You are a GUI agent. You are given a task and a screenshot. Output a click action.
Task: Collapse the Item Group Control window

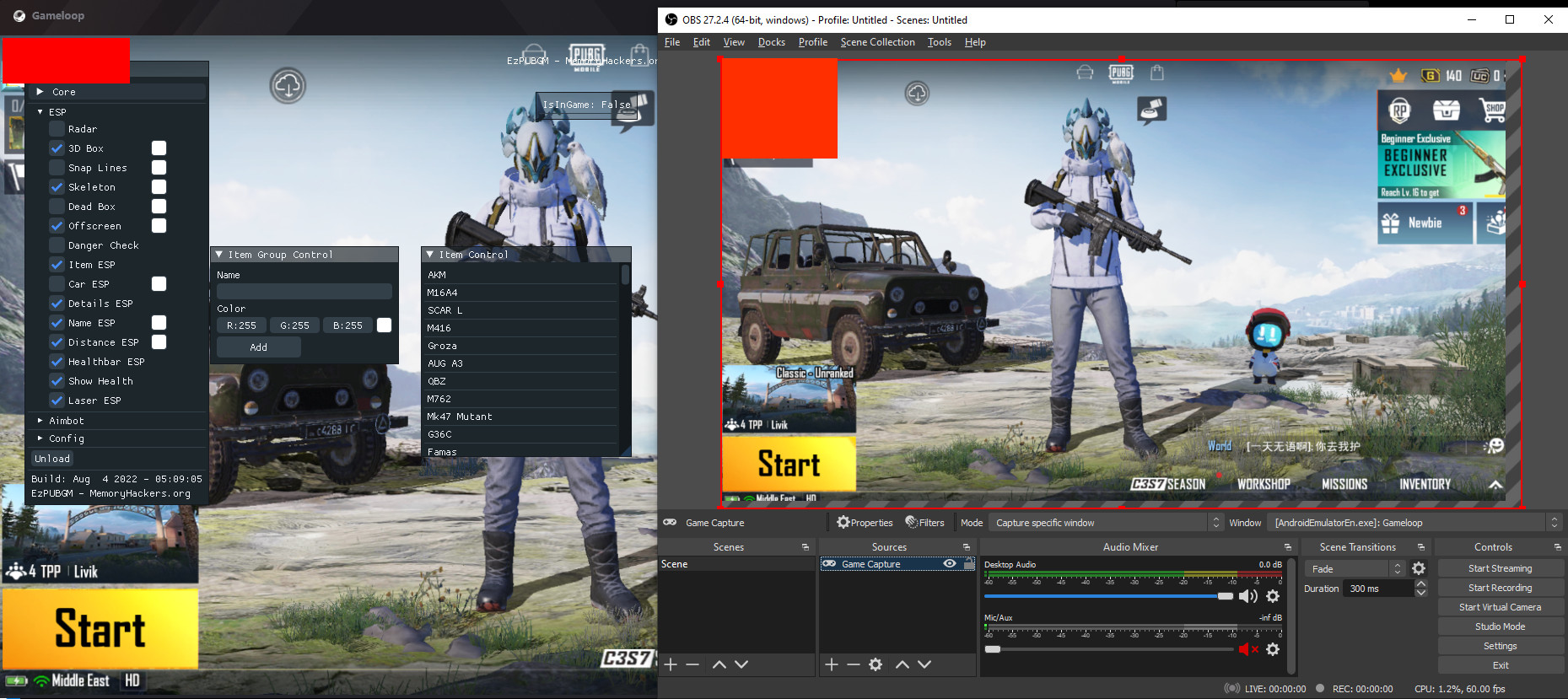pos(219,255)
